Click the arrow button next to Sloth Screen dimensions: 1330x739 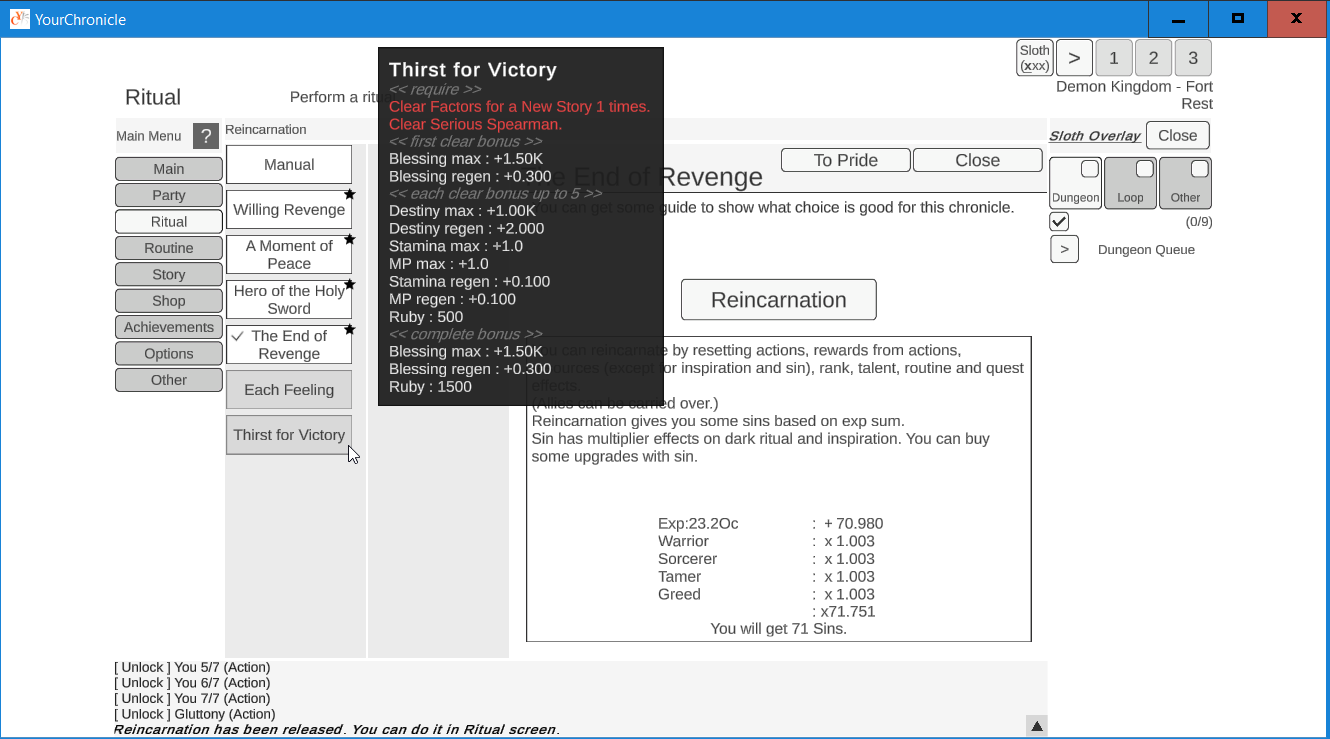pyautogui.click(x=1074, y=58)
